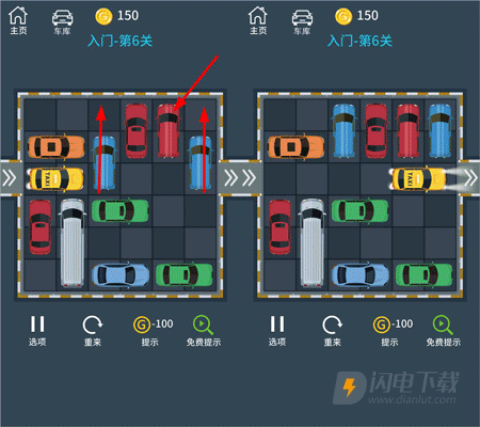Image resolution: width=480 pixels, height=427 pixels.
Task: Restart level using left panel retry icon
Action: (x=93, y=331)
